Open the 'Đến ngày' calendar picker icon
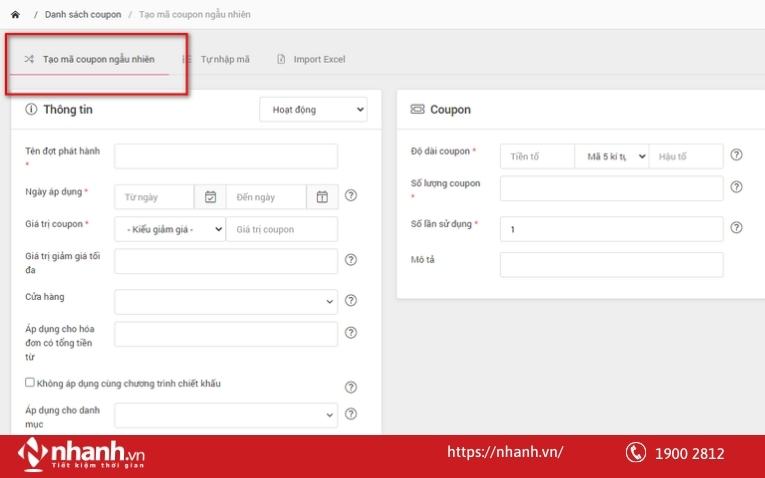This screenshot has height=478, width=765. [322, 197]
